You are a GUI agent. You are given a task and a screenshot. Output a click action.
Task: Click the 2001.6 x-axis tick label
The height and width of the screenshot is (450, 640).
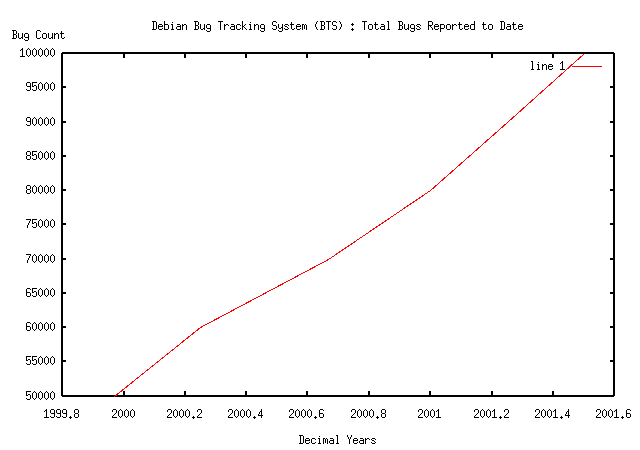point(612,412)
